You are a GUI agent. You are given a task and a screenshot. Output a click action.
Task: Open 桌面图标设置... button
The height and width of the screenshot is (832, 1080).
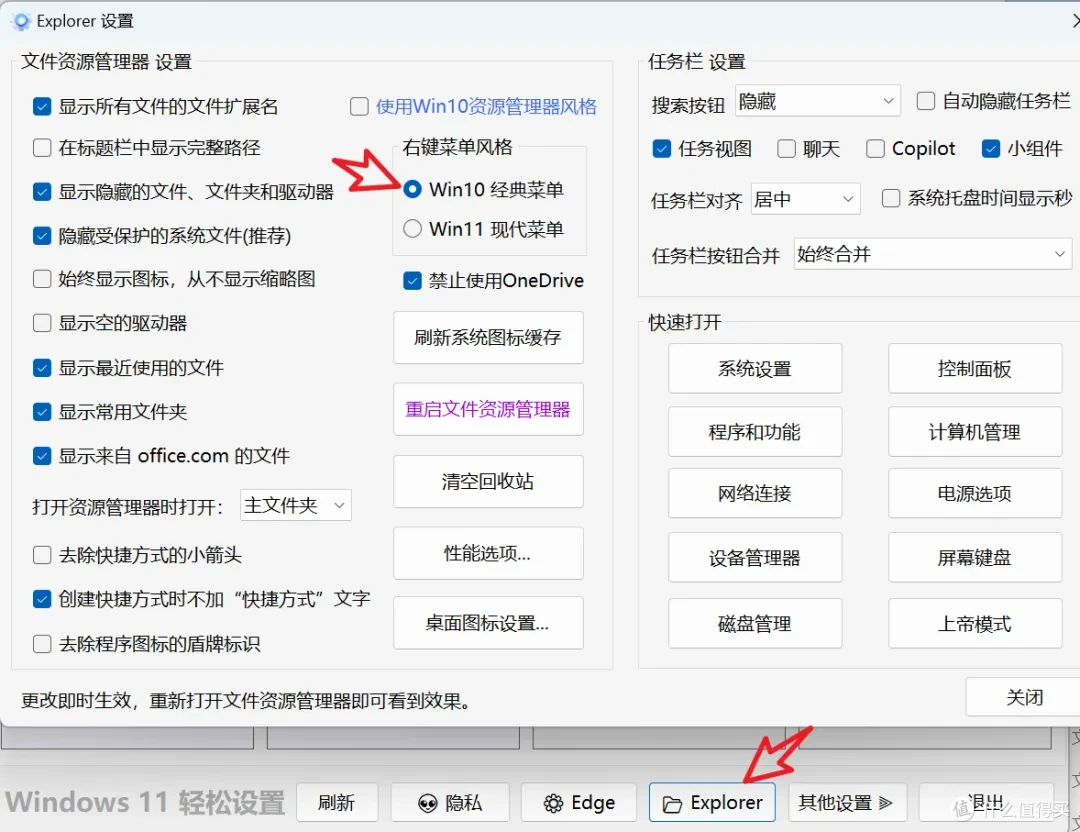[488, 623]
